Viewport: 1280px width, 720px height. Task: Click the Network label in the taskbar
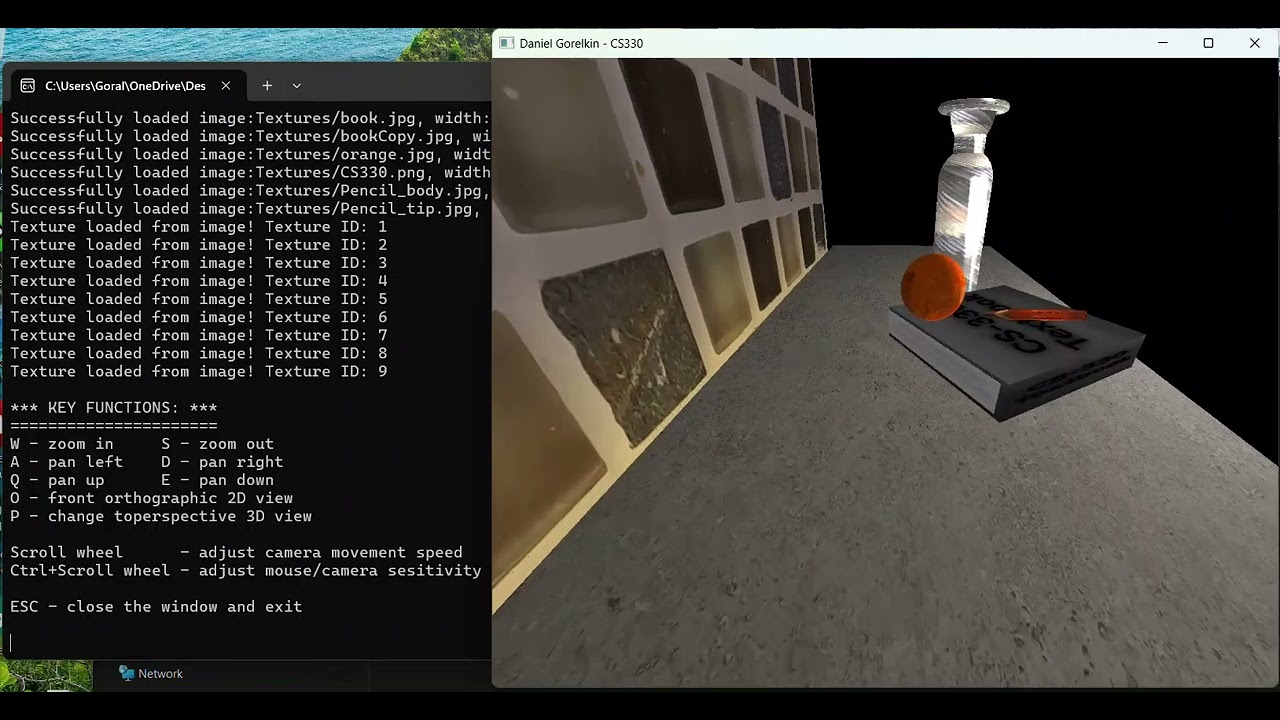tap(160, 674)
